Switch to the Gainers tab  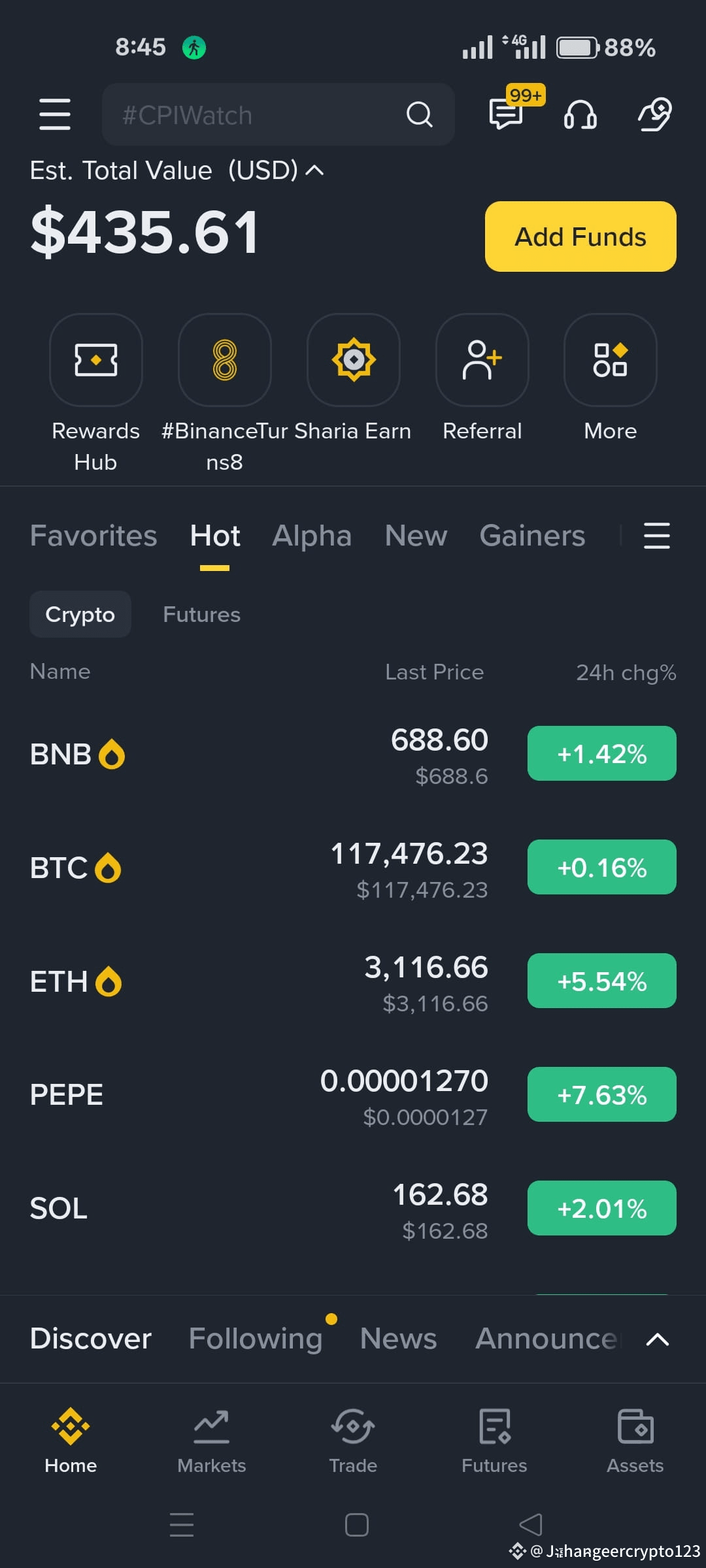[532, 536]
